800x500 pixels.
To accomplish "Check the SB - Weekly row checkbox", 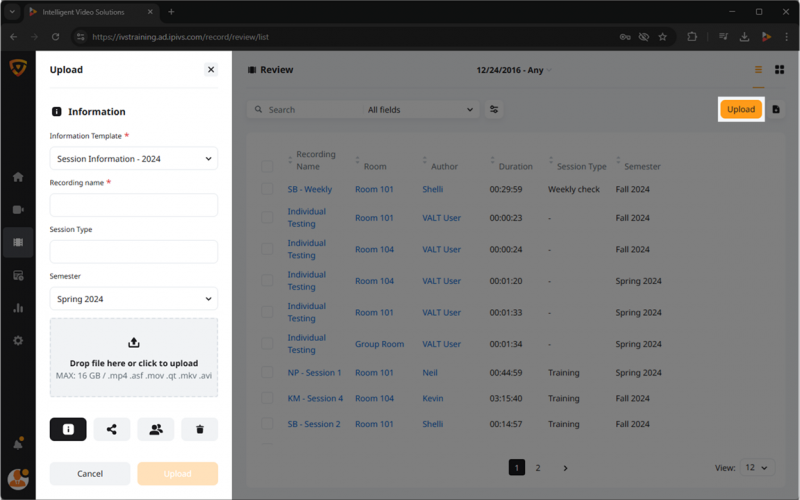I will [267, 189].
